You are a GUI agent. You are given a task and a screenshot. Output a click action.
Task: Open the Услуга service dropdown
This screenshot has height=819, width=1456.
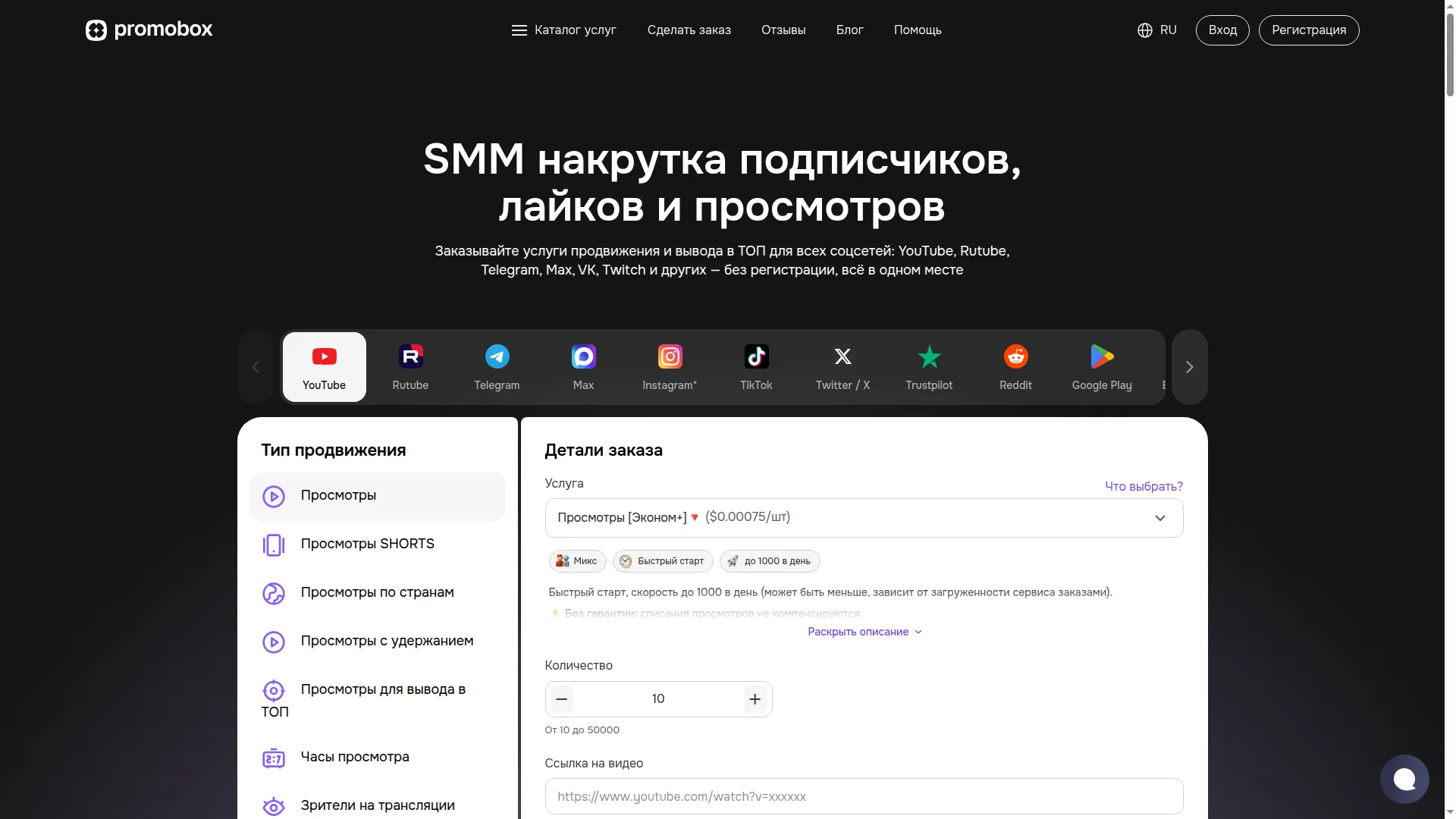pyautogui.click(x=864, y=518)
